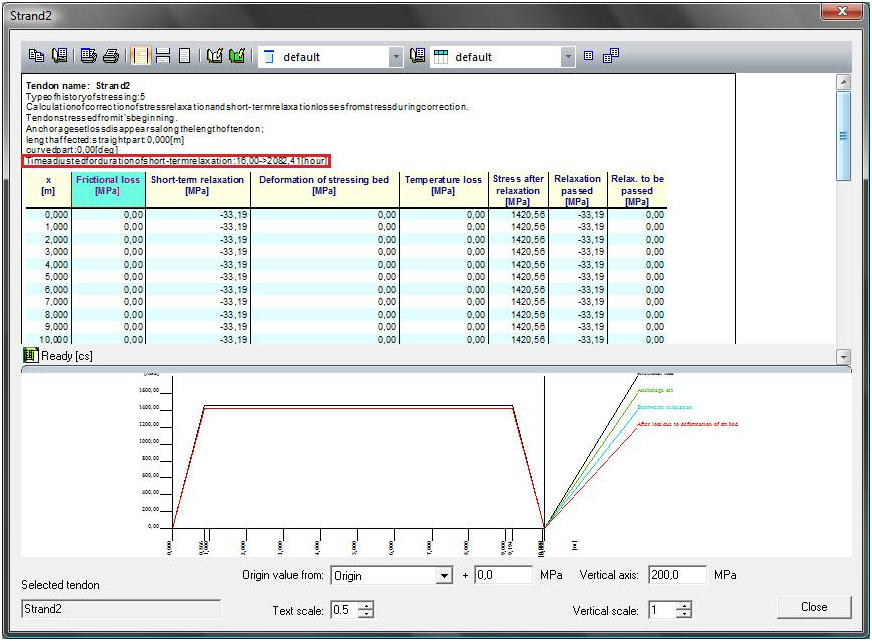This screenshot has height=641, width=872.
Task: Click the Ready [cs] status text
Action: (x=67, y=356)
